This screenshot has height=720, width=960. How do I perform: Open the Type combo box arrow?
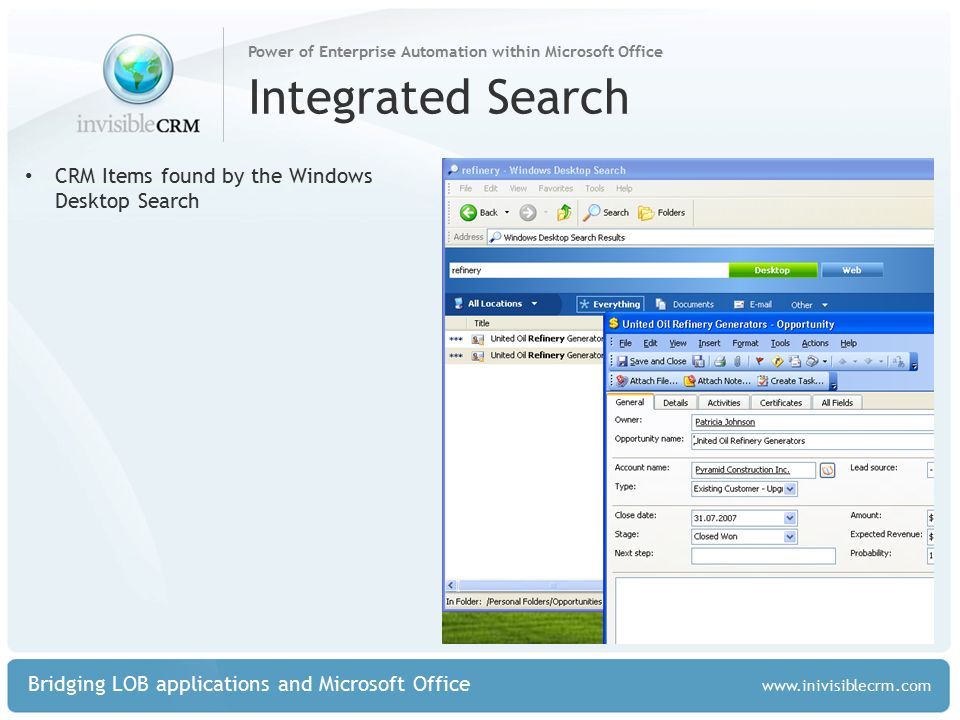tap(790, 489)
